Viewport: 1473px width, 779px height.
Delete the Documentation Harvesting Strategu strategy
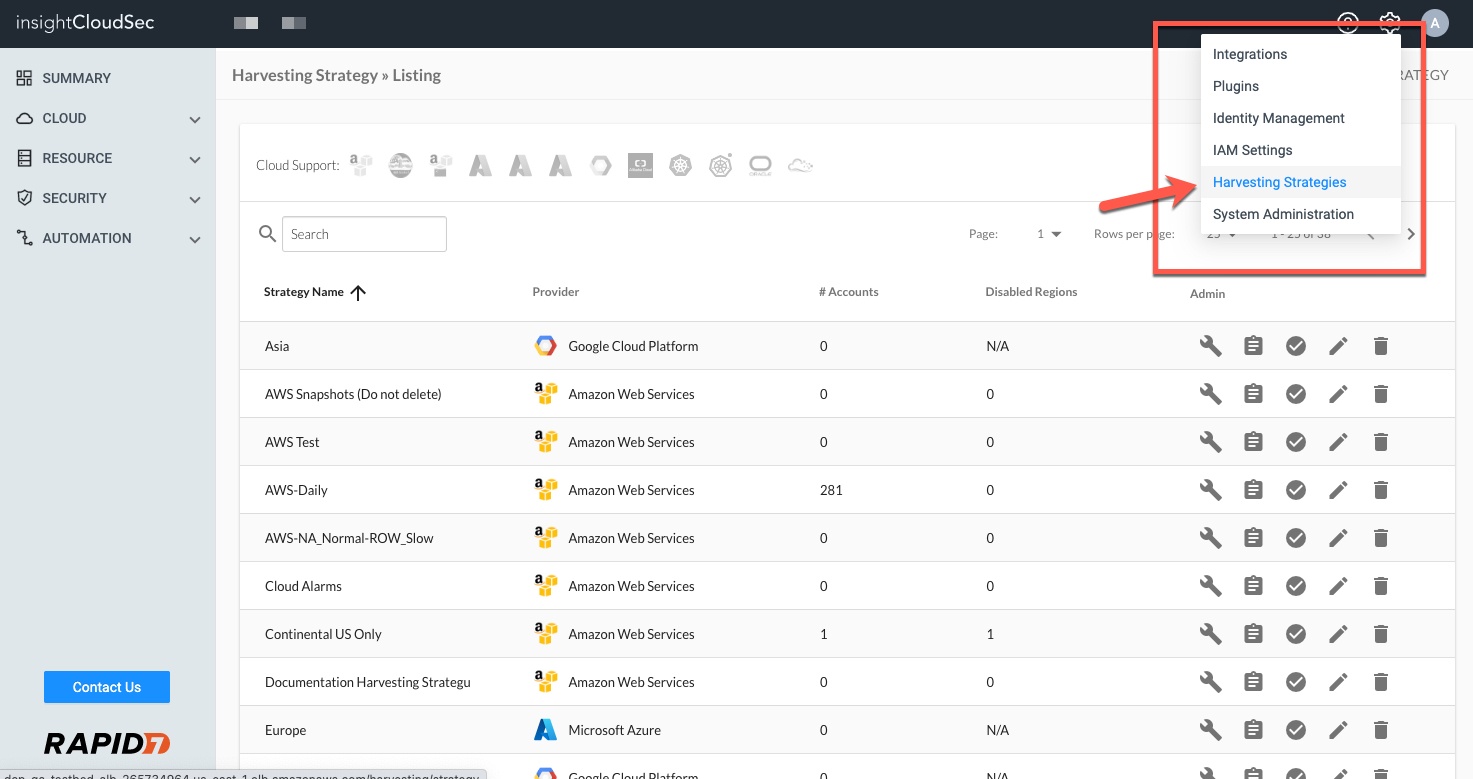pos(1381,682)
